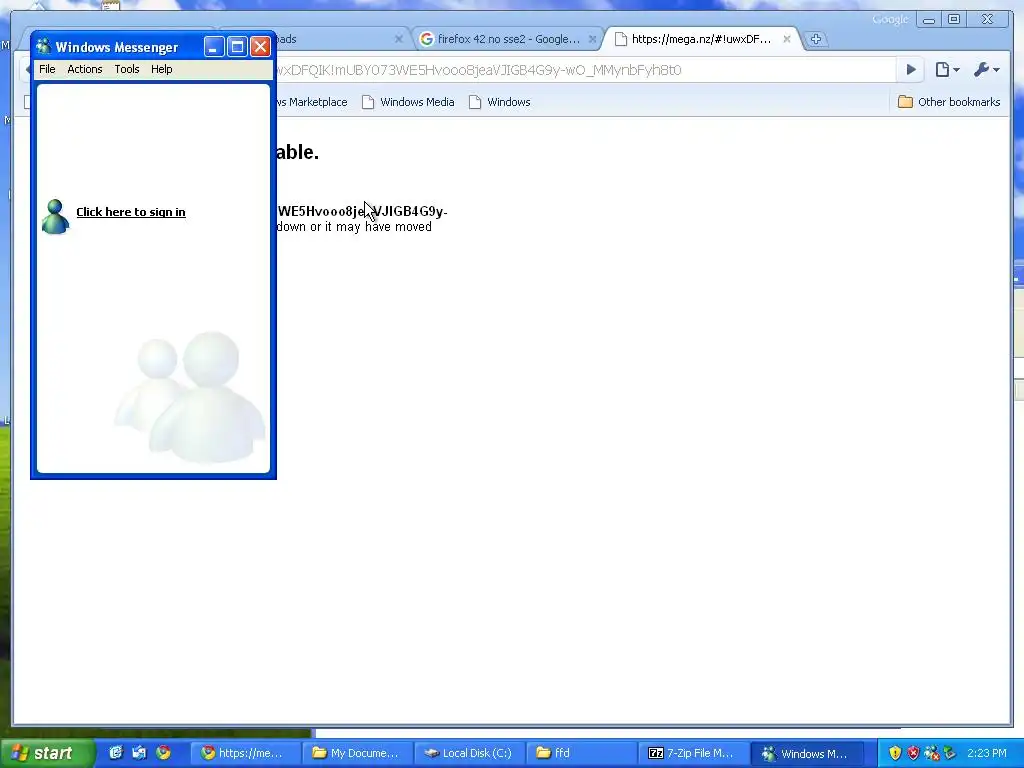Click the Windows Messenger taskbar button
The height and width of the screenshot is (768, 1024).
(807, 753)
